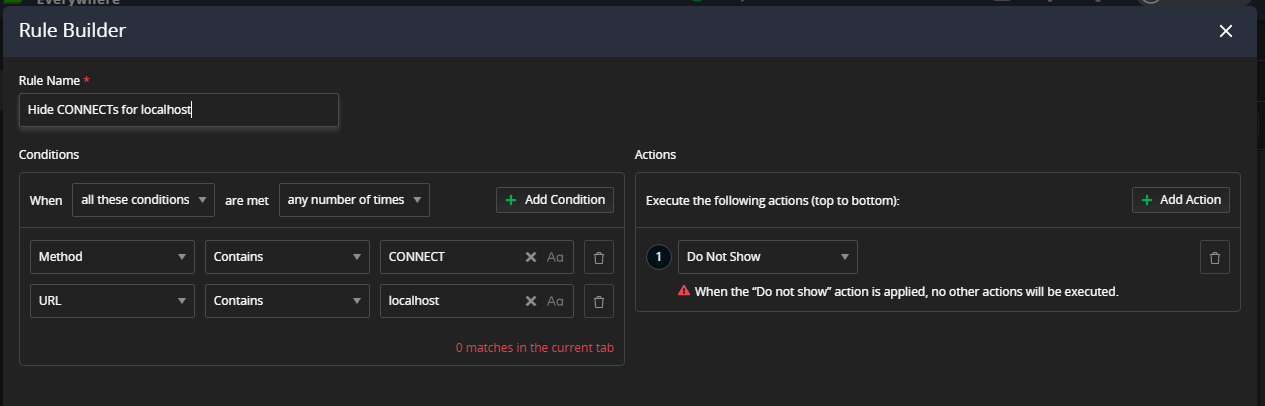Click into the Rule Name text field
The height and width of the screenshot is (406, 1265).
[x=178, y=110]
